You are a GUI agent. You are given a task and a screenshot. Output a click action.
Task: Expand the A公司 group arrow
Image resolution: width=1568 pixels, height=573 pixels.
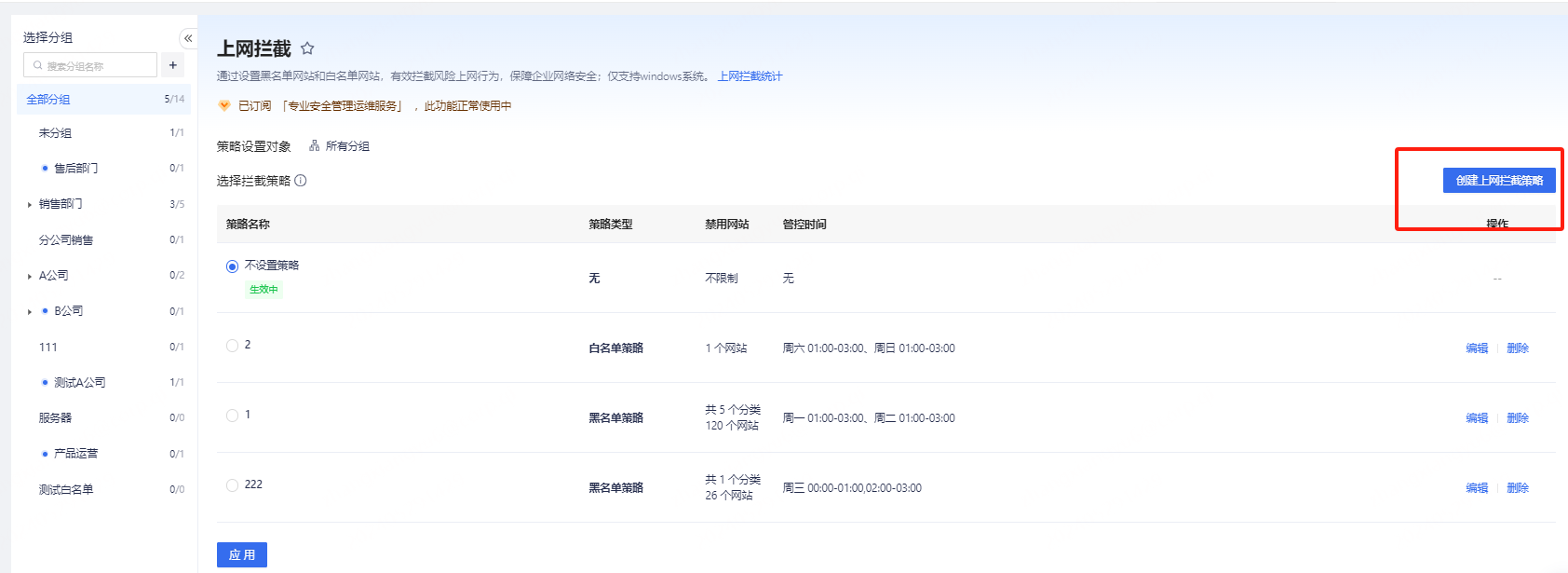30,277
